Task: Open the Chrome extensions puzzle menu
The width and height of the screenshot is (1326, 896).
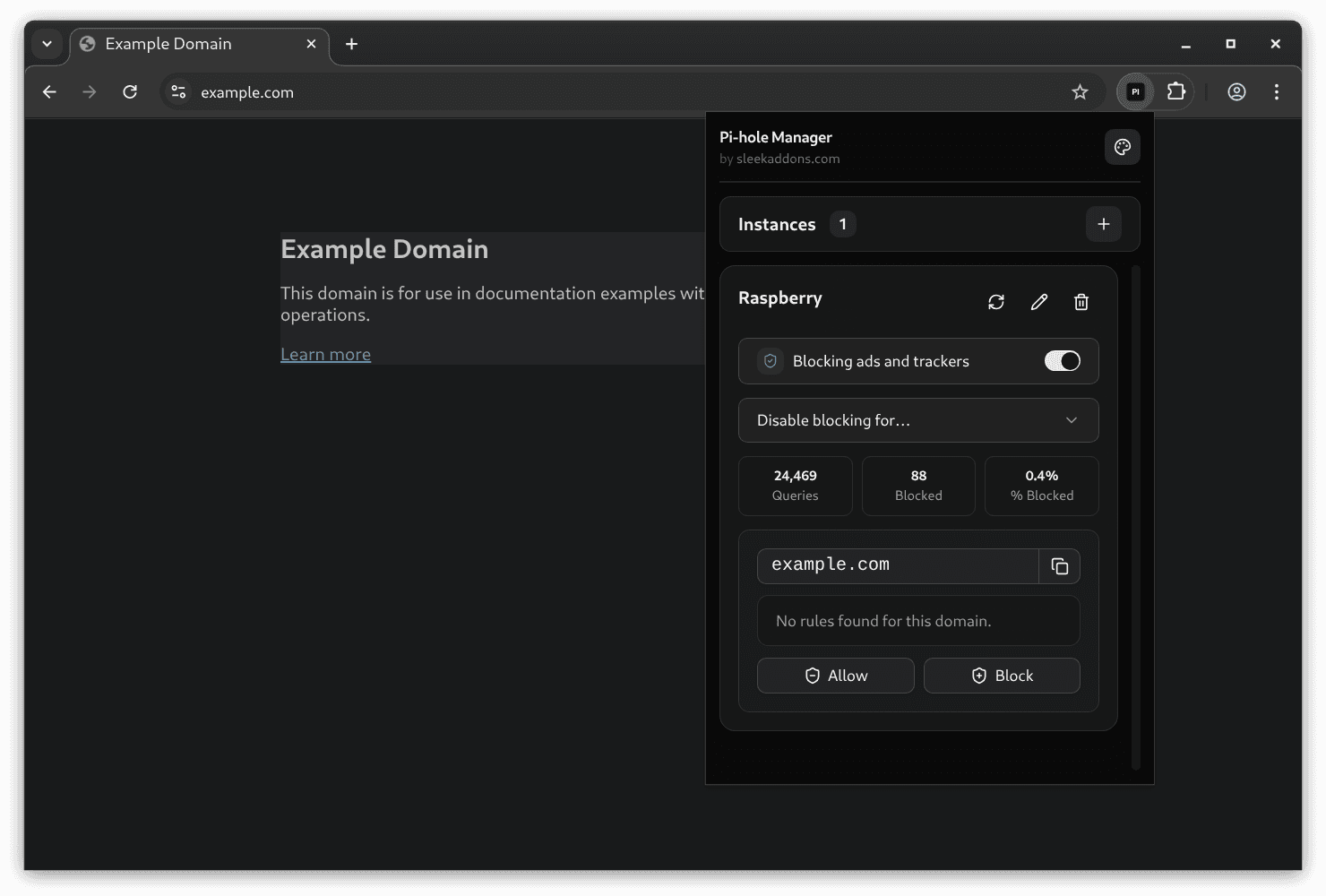Action: coord(1175,91)
